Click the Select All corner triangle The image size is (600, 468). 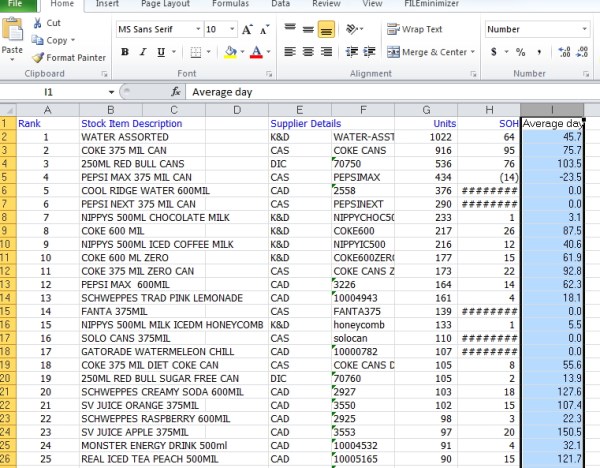tap(8, 110)
